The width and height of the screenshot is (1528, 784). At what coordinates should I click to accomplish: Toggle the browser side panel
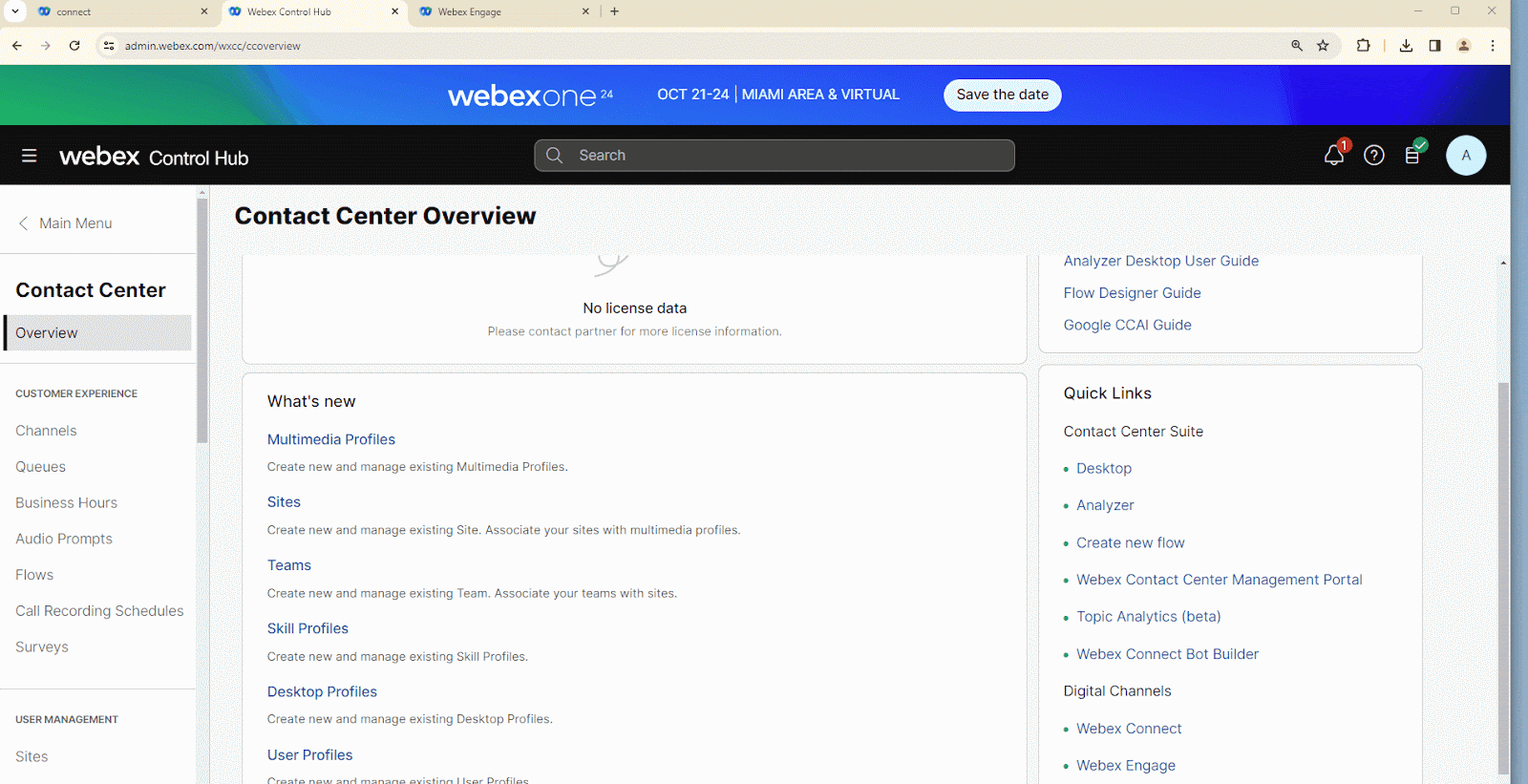pos(1434,45)
